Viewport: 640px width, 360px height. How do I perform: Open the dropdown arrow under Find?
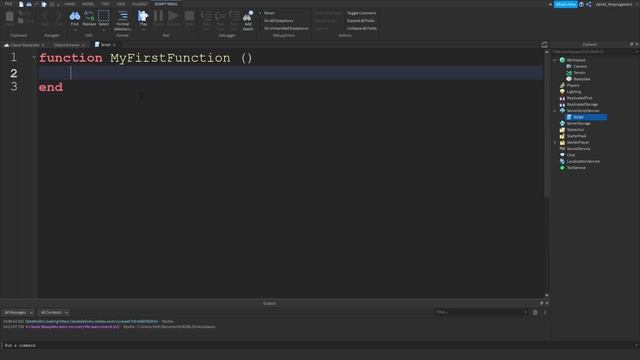click(x=75, y=30)
